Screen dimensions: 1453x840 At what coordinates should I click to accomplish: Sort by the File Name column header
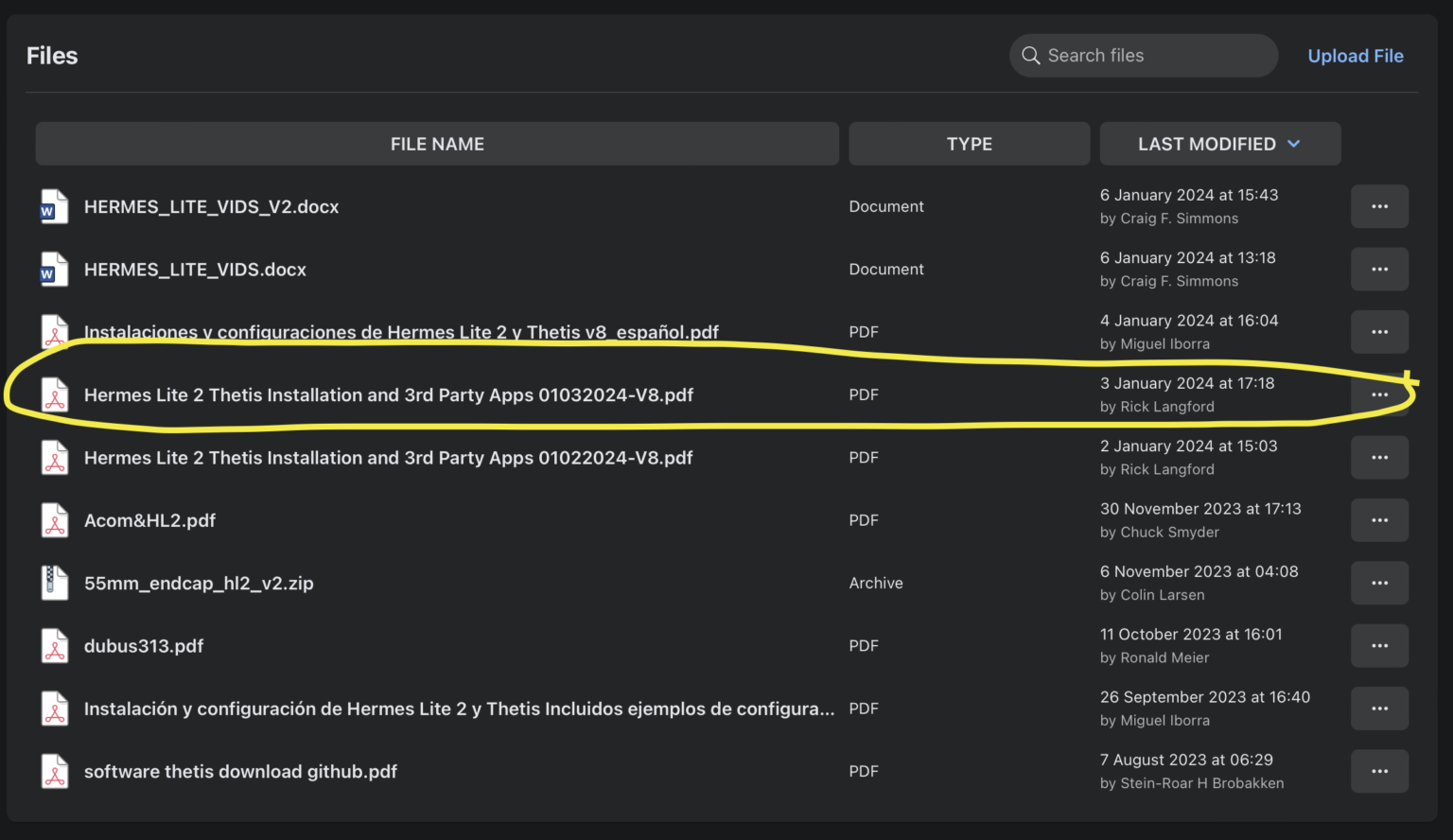(x=437, y=144)
